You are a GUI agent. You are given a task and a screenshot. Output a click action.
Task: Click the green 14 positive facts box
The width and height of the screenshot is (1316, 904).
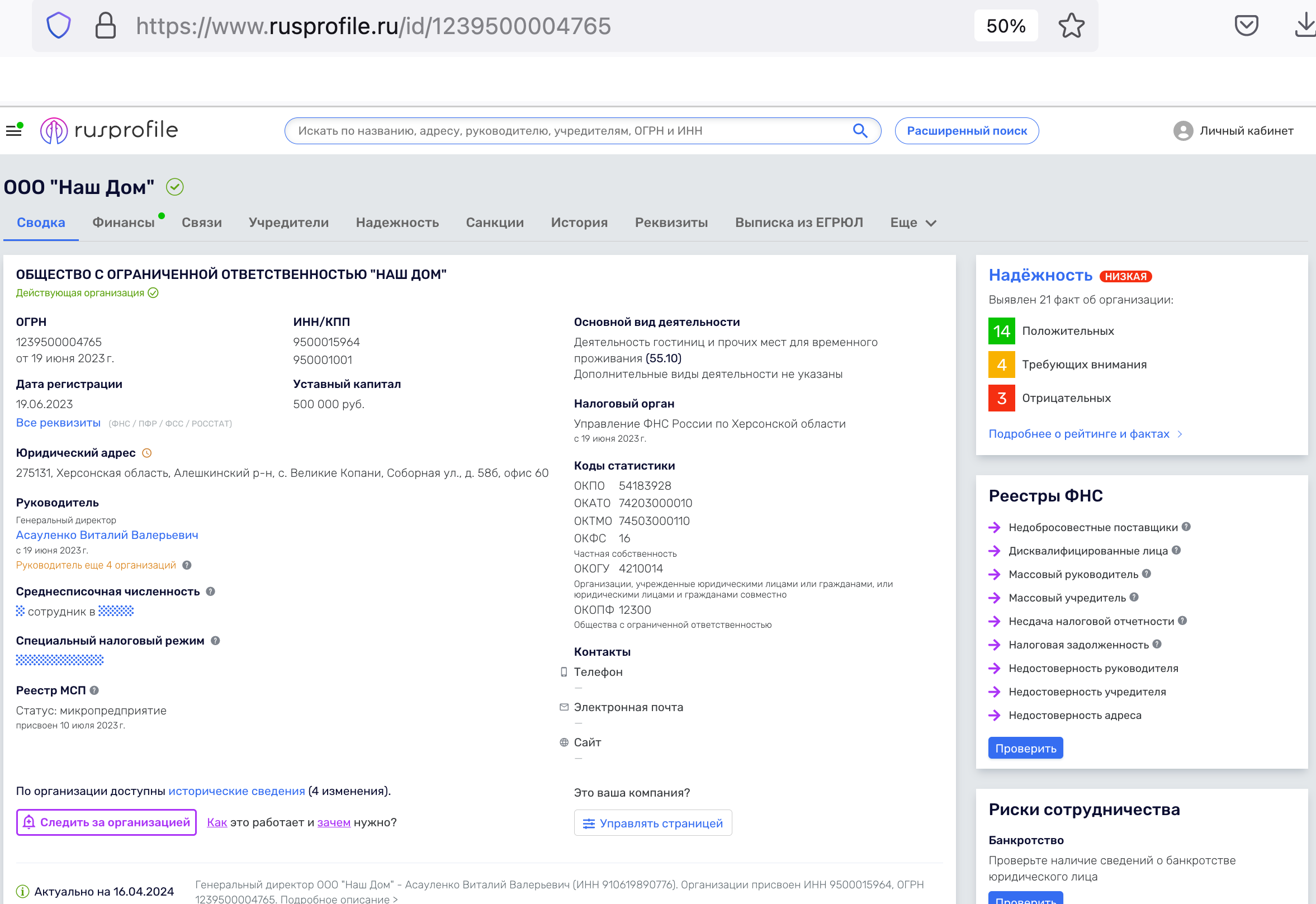tap(1001, 332)
